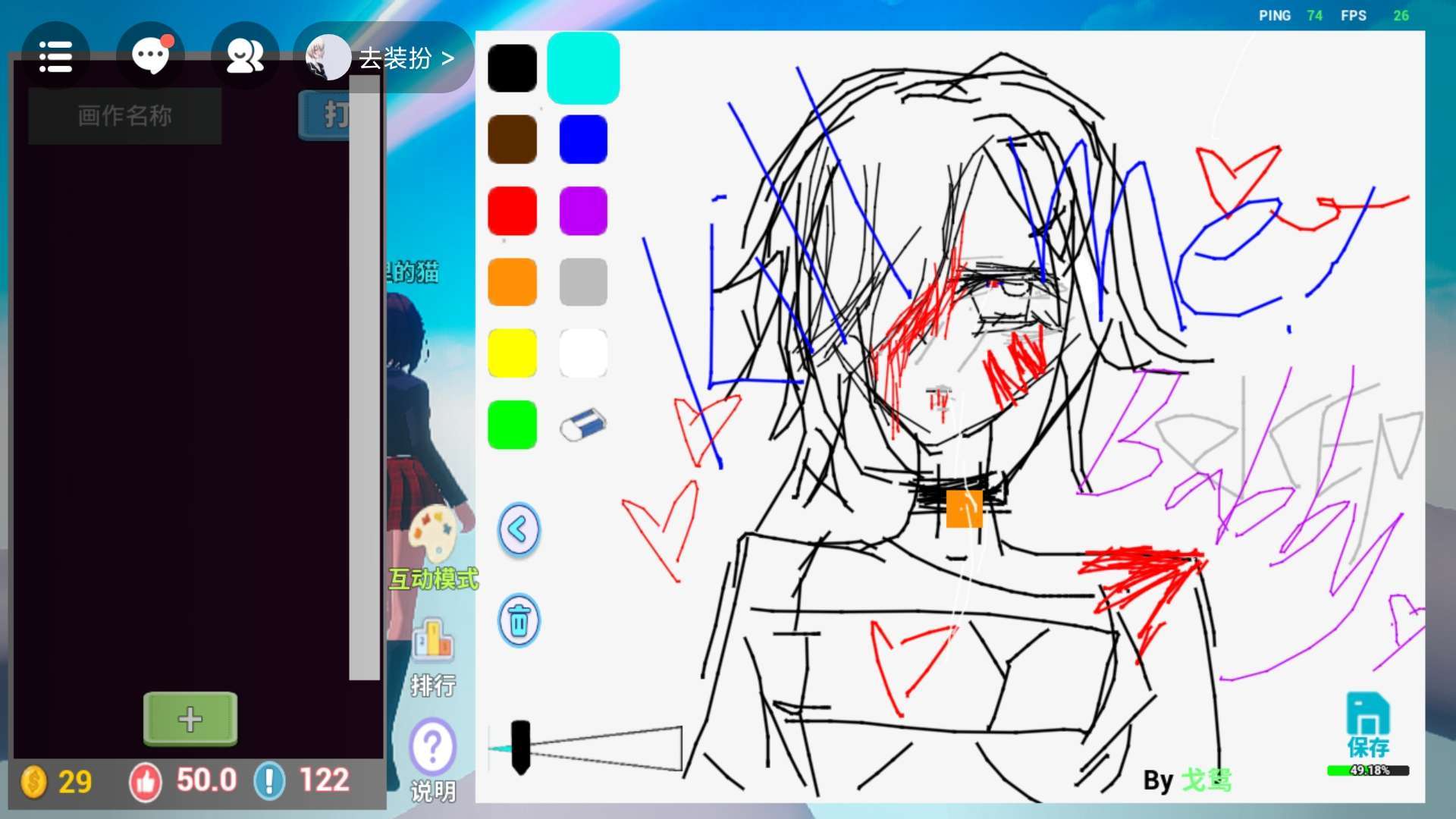Open the friends list icon
Viewport: 1456px width, 819px height.
point(244,56)
